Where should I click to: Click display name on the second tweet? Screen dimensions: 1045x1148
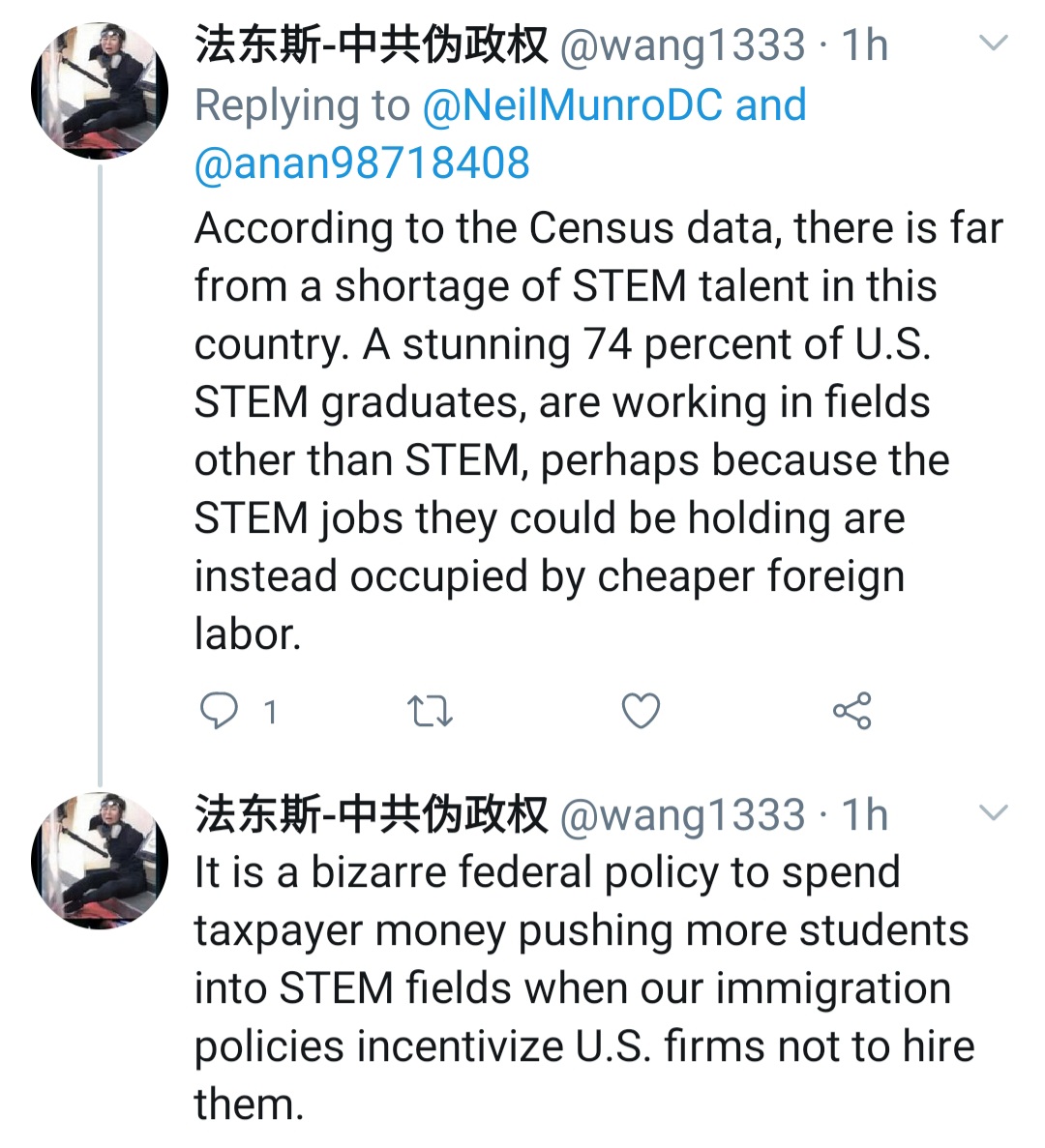pos(372,814)
